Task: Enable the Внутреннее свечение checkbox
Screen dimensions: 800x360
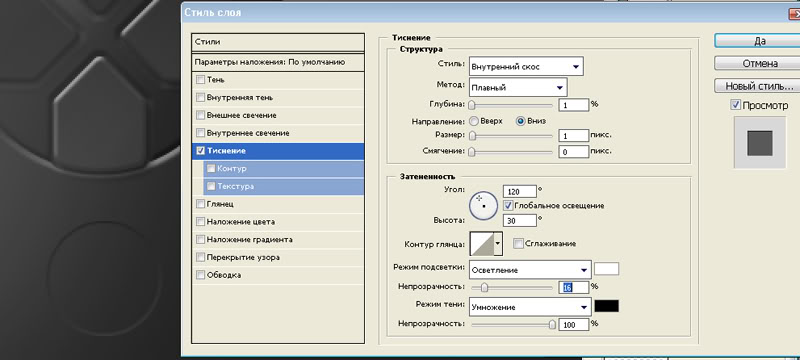Action: coord(201,133)
